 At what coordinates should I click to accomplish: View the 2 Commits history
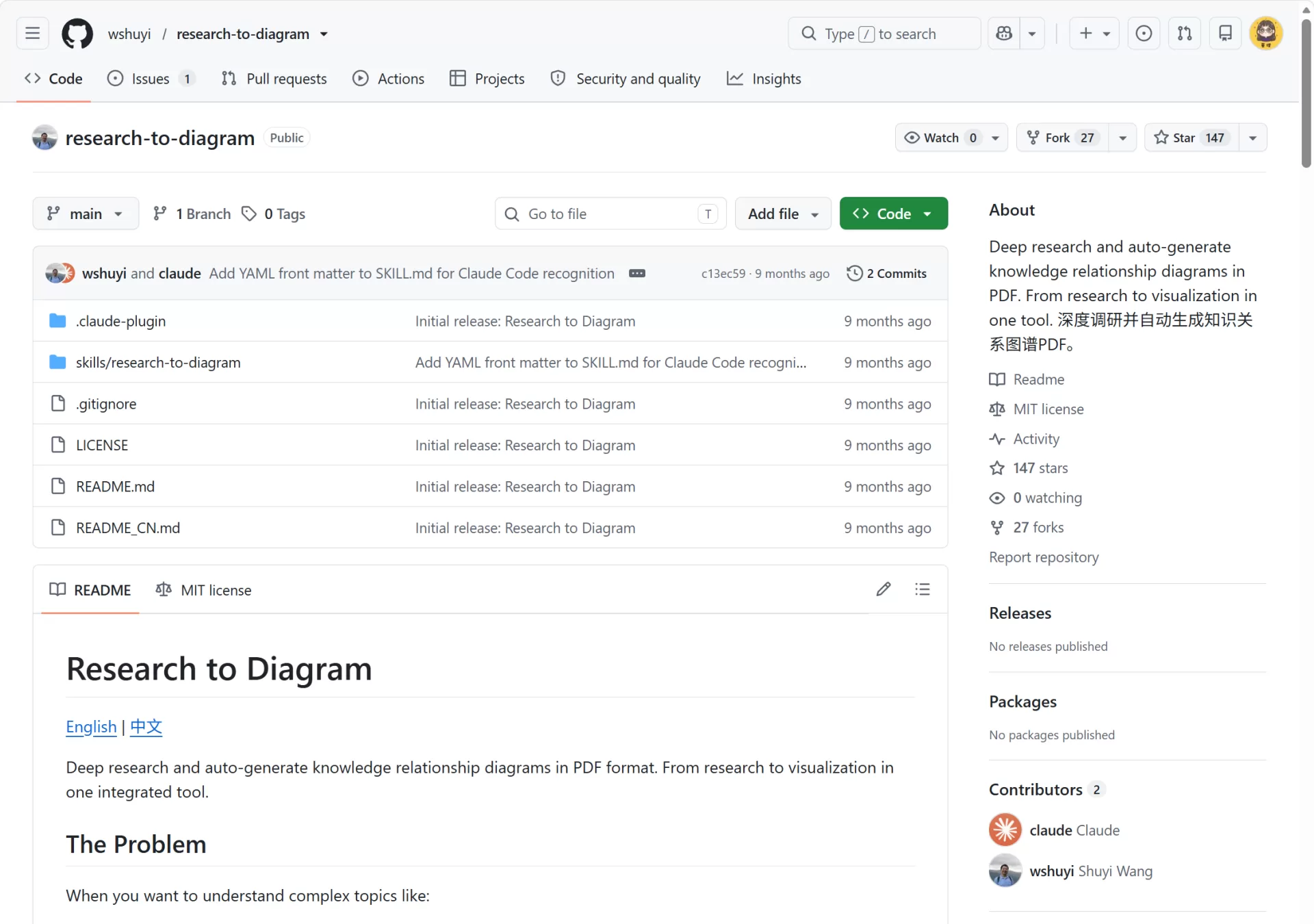(x=886, y=273)
